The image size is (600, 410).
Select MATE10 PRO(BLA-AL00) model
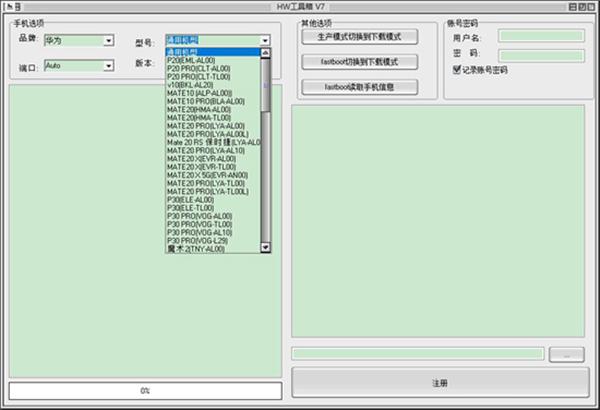point(213,101)
